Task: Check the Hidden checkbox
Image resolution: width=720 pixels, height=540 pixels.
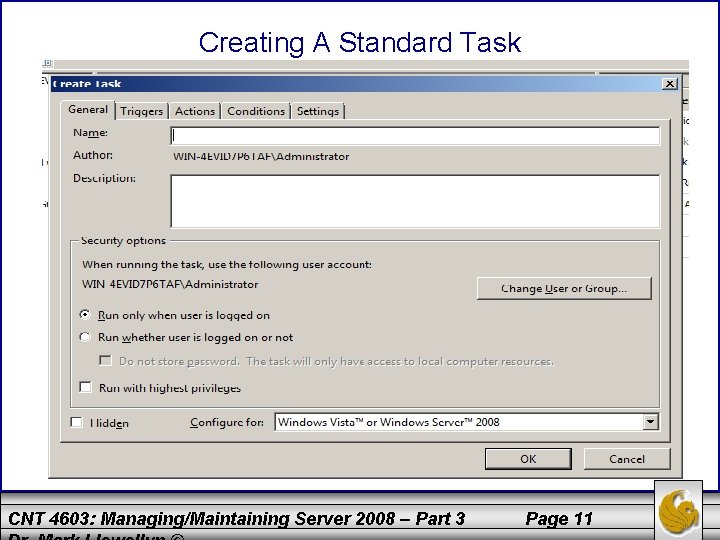Action: [76, 422]
